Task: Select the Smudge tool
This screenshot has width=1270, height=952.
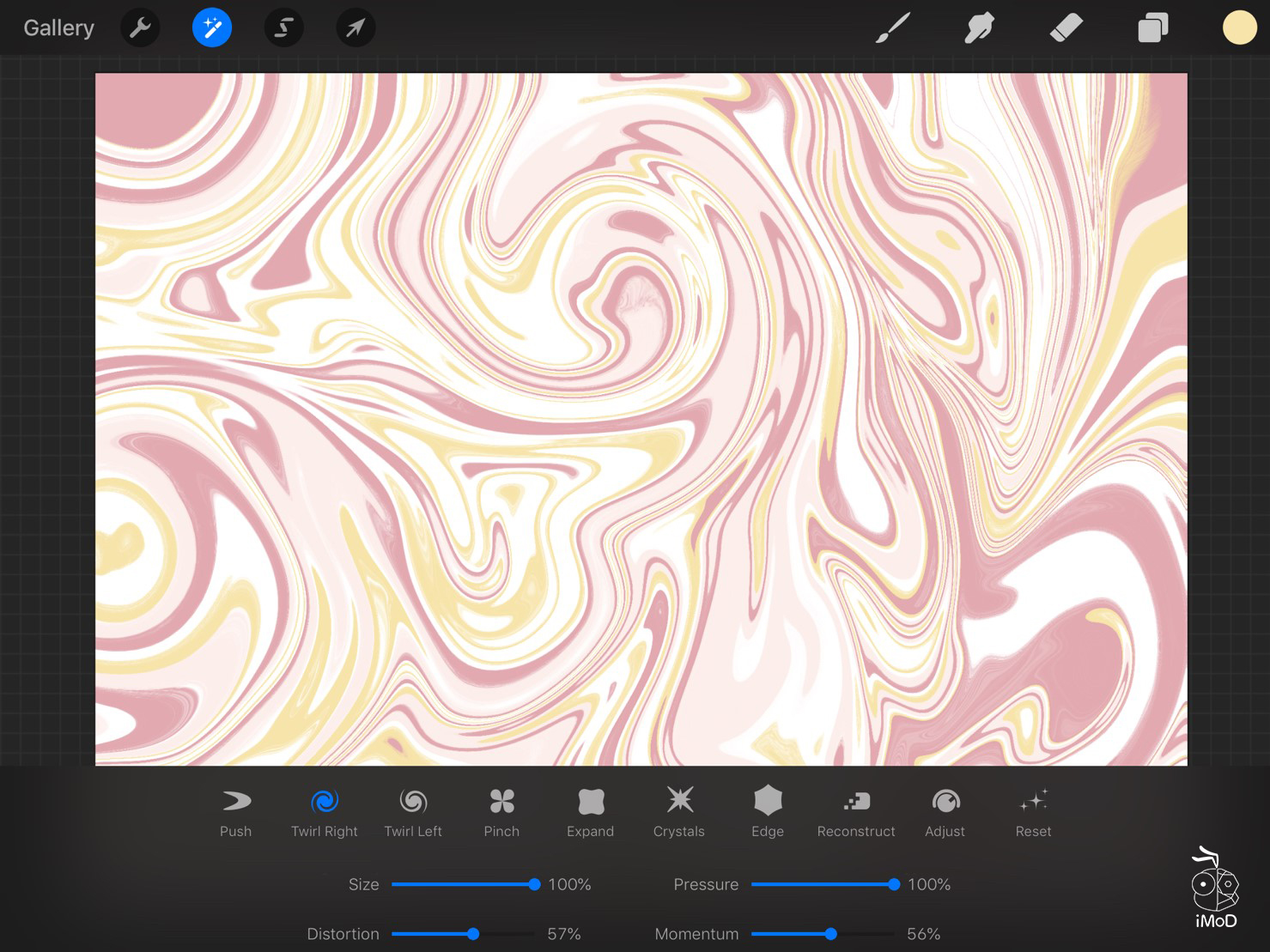Action: pyautogui.click(x=979, y=28)
